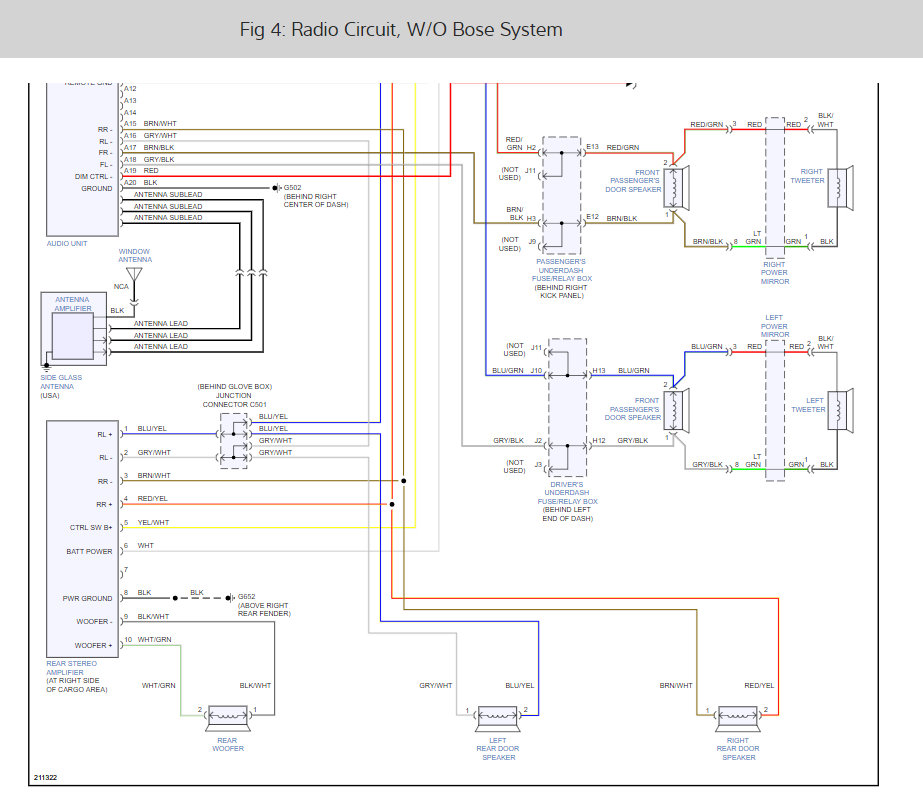
Task: Click the Right Tweeter speaker symbol
Action: (x=841, y=188)
